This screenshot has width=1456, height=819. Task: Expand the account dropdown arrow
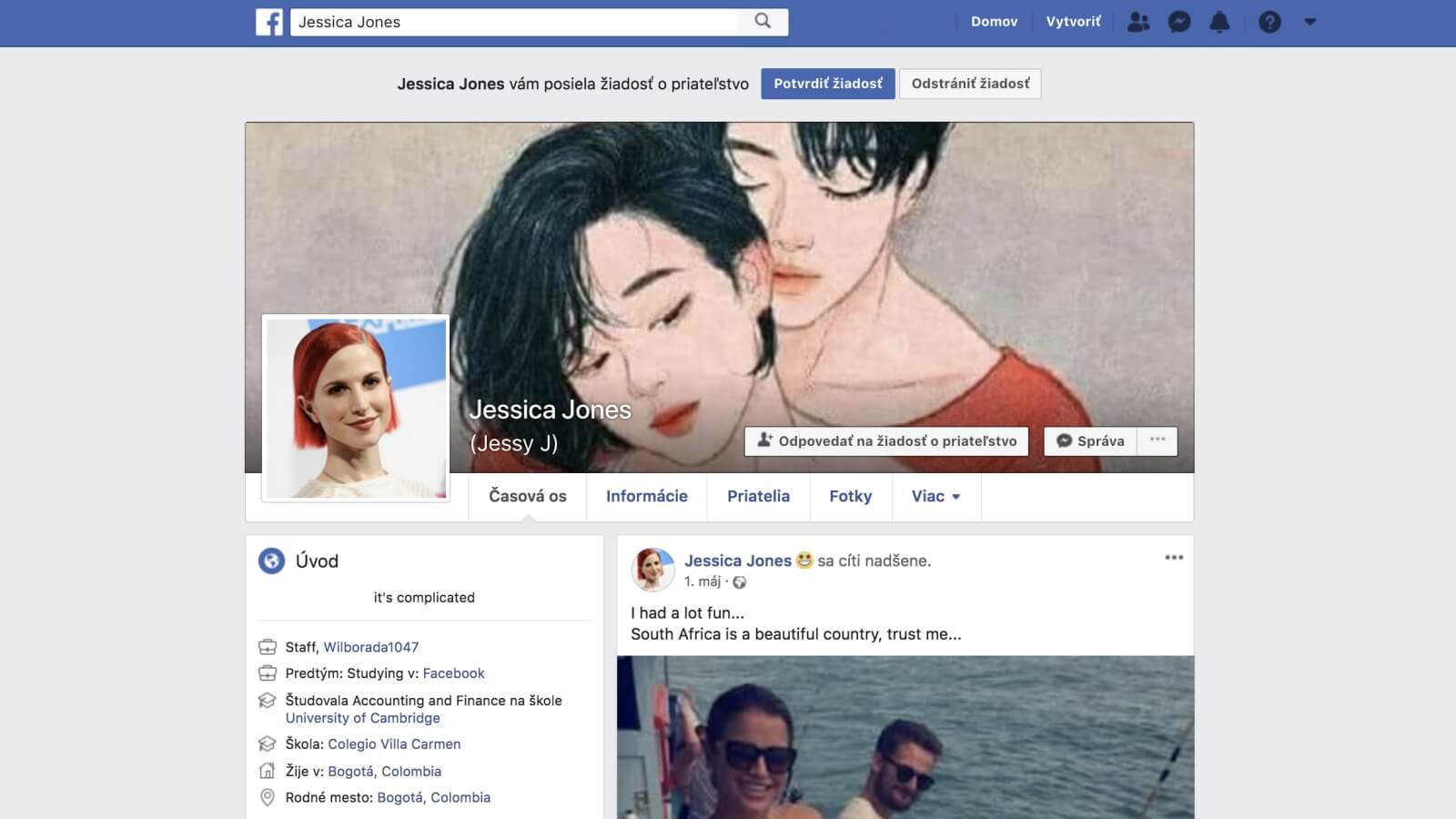pyautogui.click(x=1310, y=22)
